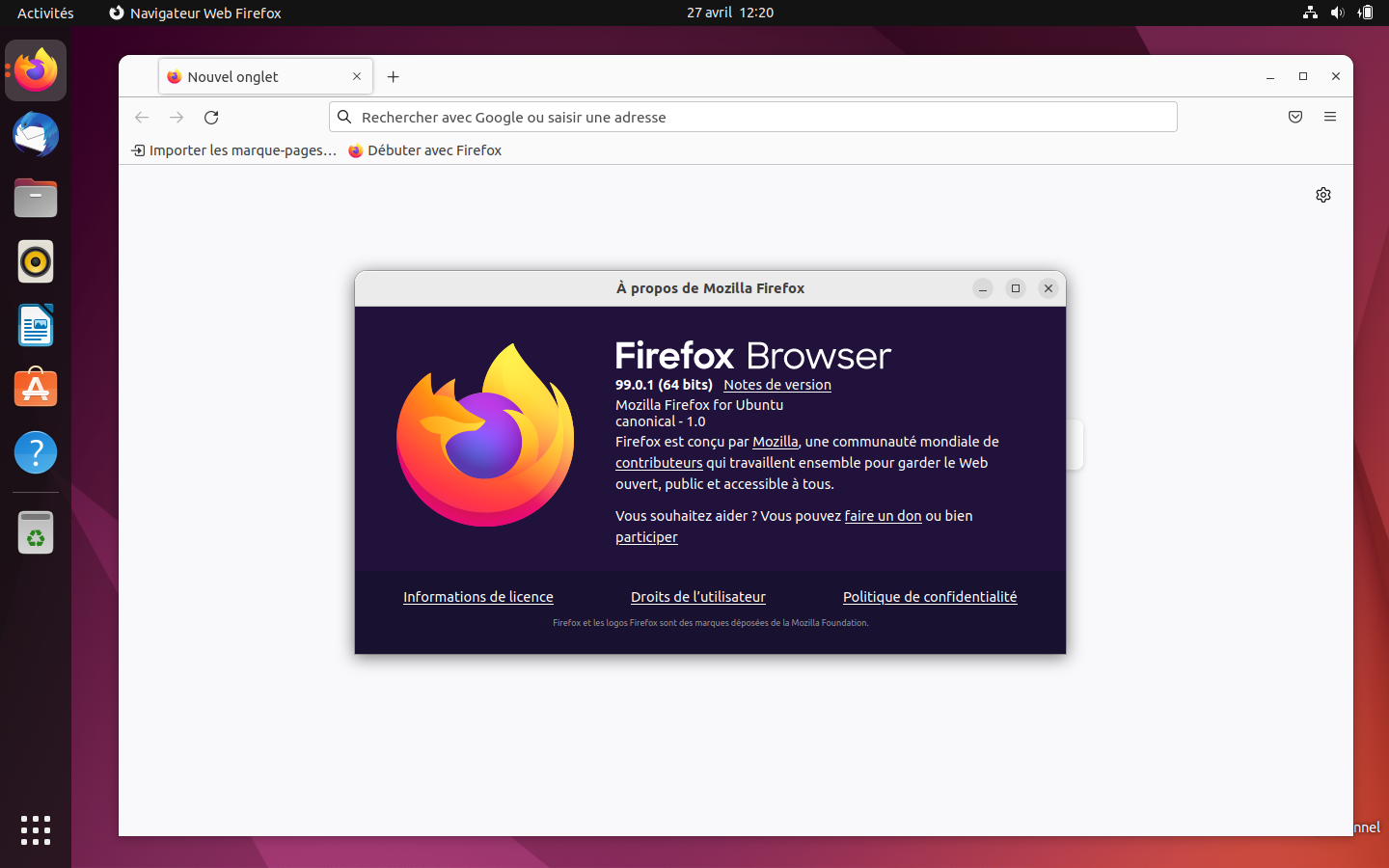
Task: Open new tab page settings gear
Action: click(1323, 195)
